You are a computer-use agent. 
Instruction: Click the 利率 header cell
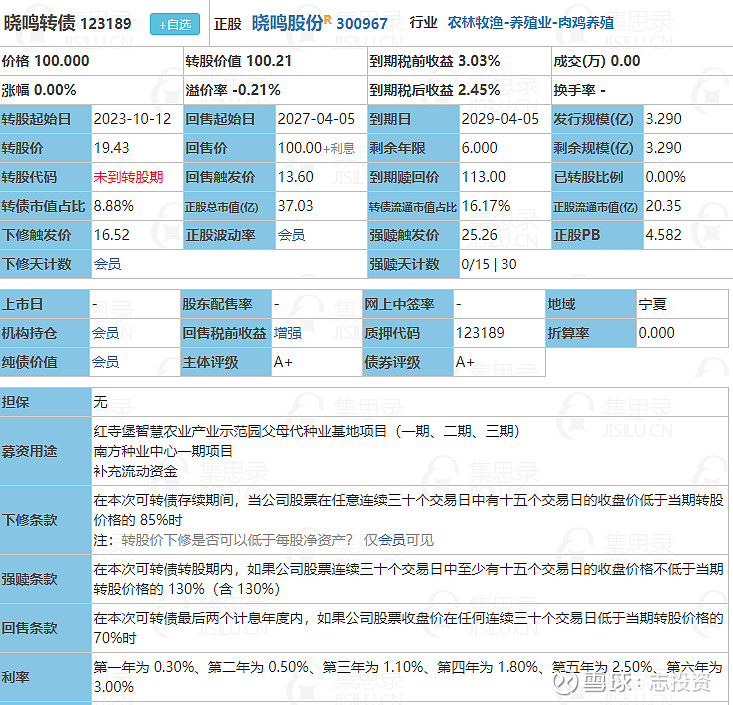[45, 677]
